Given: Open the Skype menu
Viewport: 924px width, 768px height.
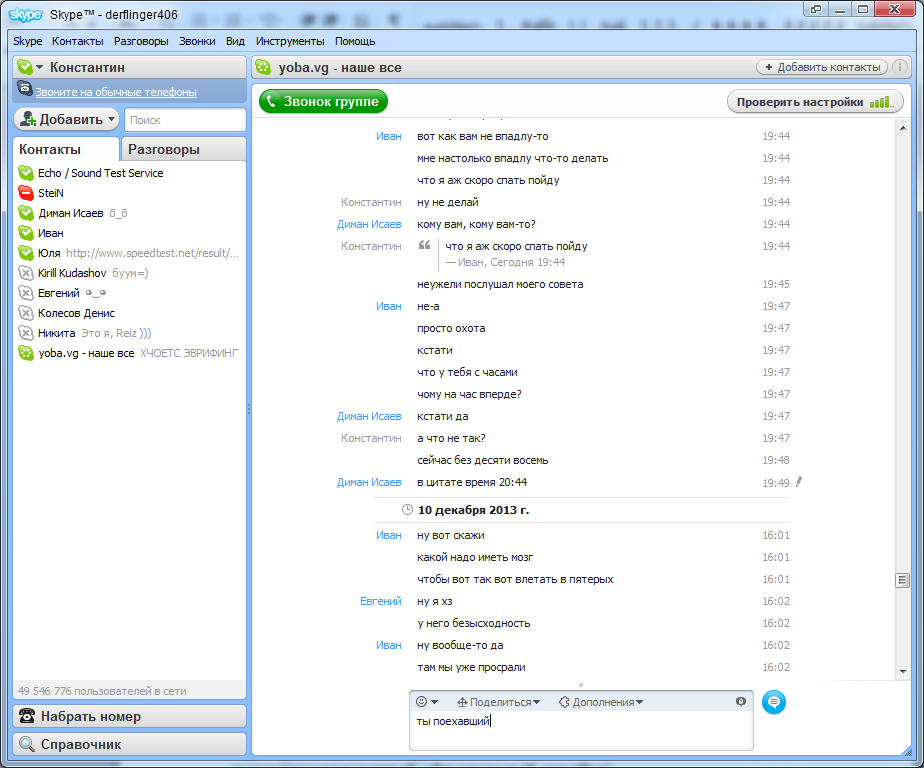Looking at the screenshot, I should 28,41.
